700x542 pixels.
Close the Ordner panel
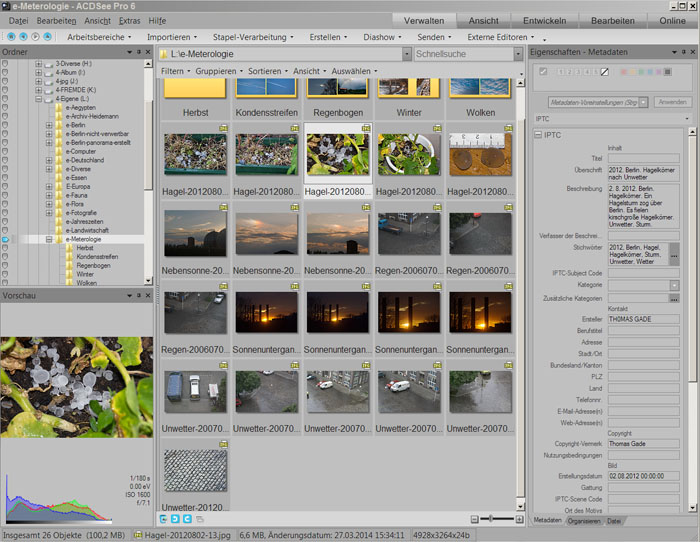(149, 52)
